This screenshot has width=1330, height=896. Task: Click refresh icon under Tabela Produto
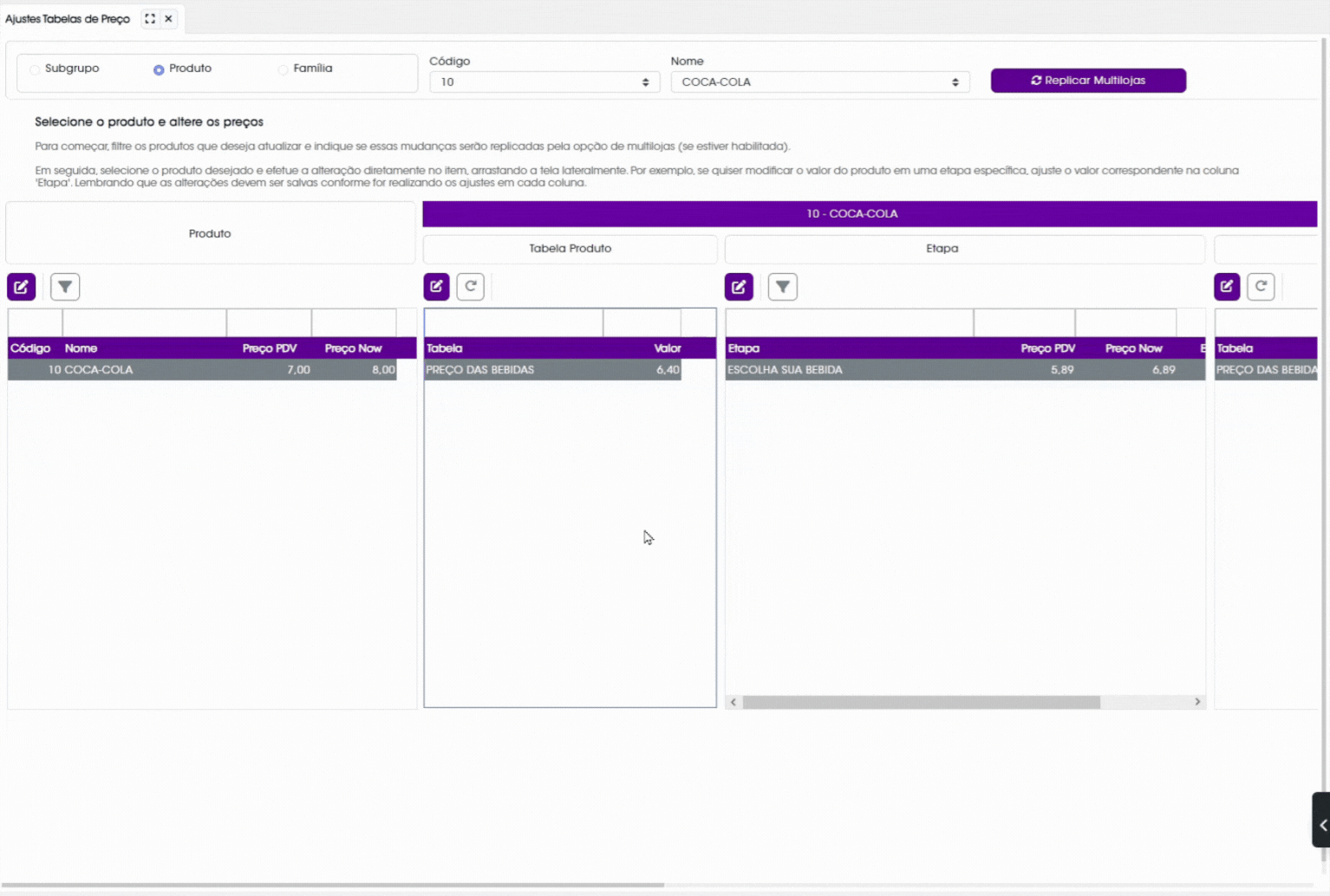pos(471,287)
